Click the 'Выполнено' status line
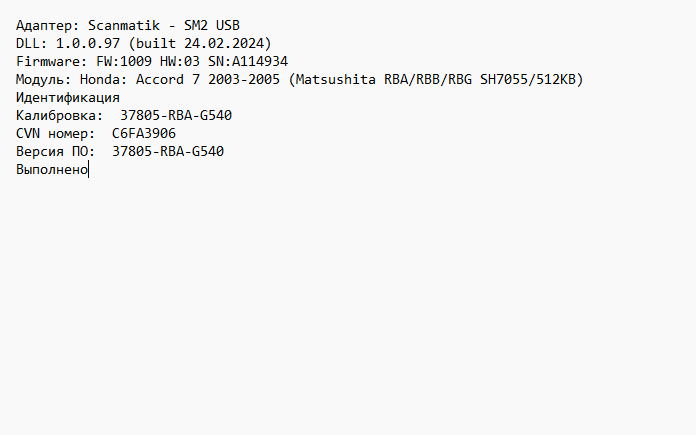 point(52,169)
